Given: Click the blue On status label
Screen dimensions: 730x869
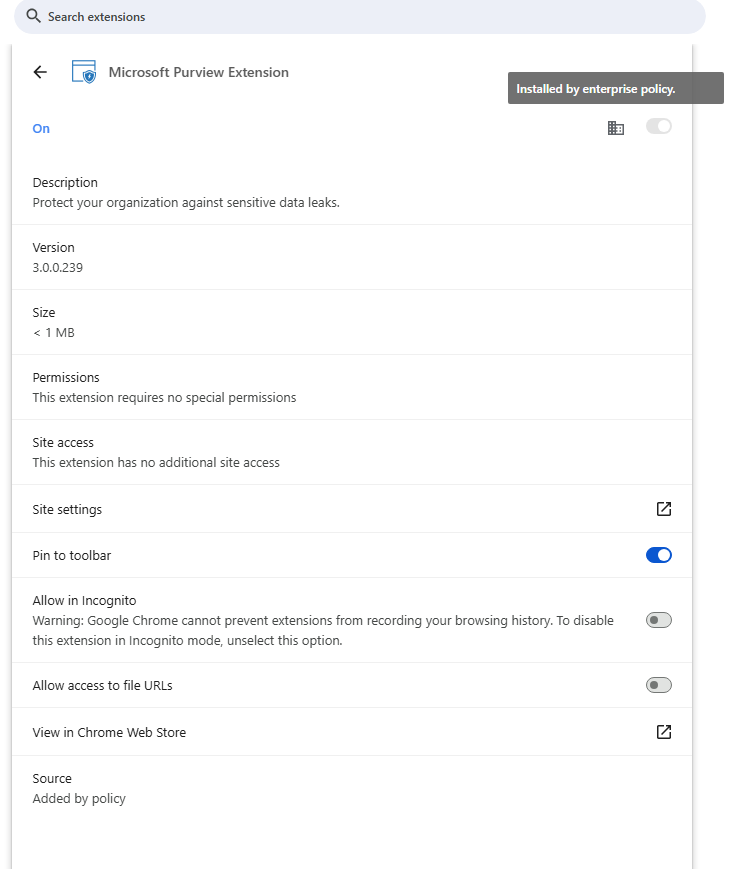Looking at the screenshot, I should [41, 129].
